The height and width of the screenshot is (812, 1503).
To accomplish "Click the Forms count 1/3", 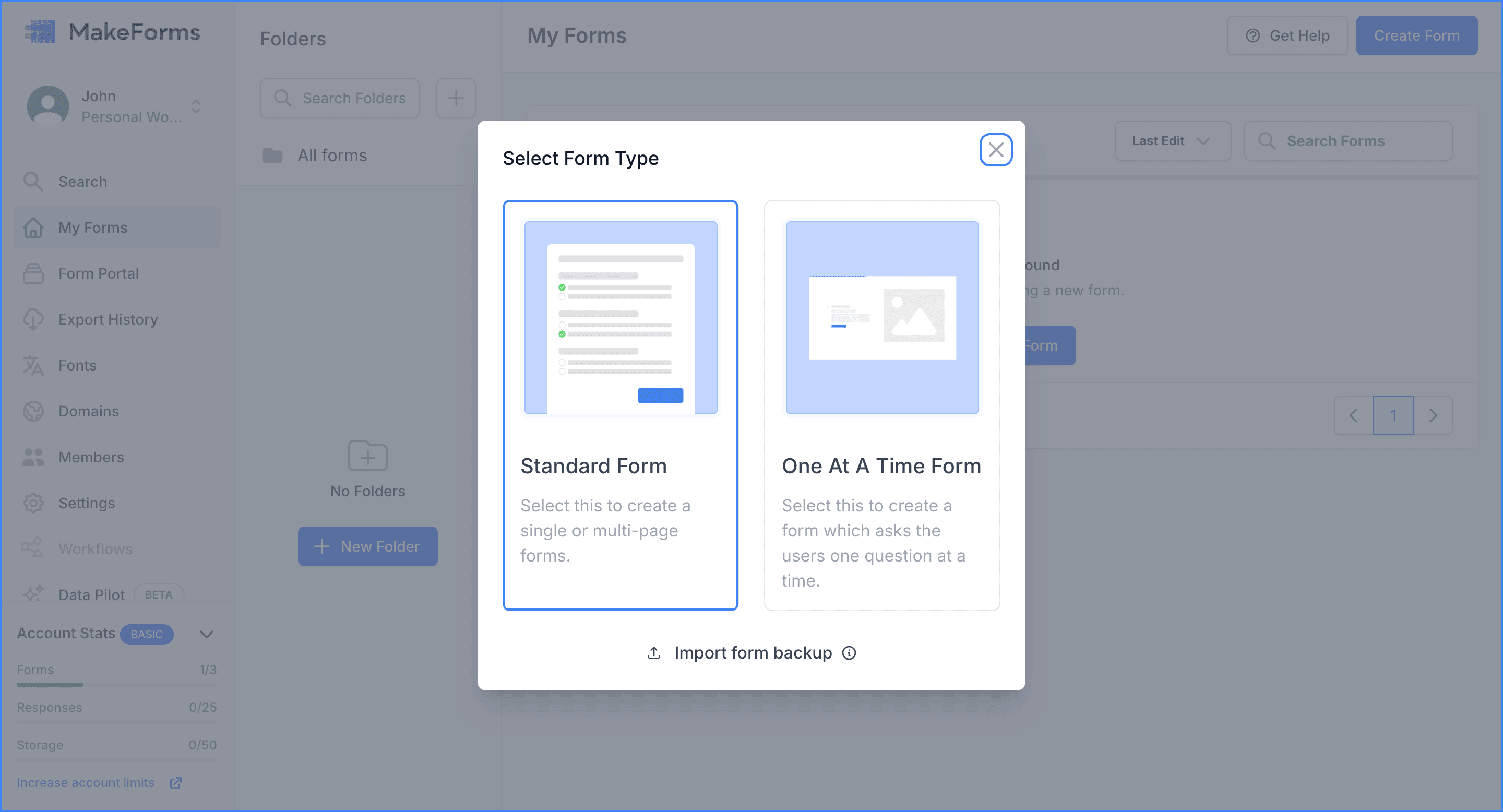I will coord(208,670).
